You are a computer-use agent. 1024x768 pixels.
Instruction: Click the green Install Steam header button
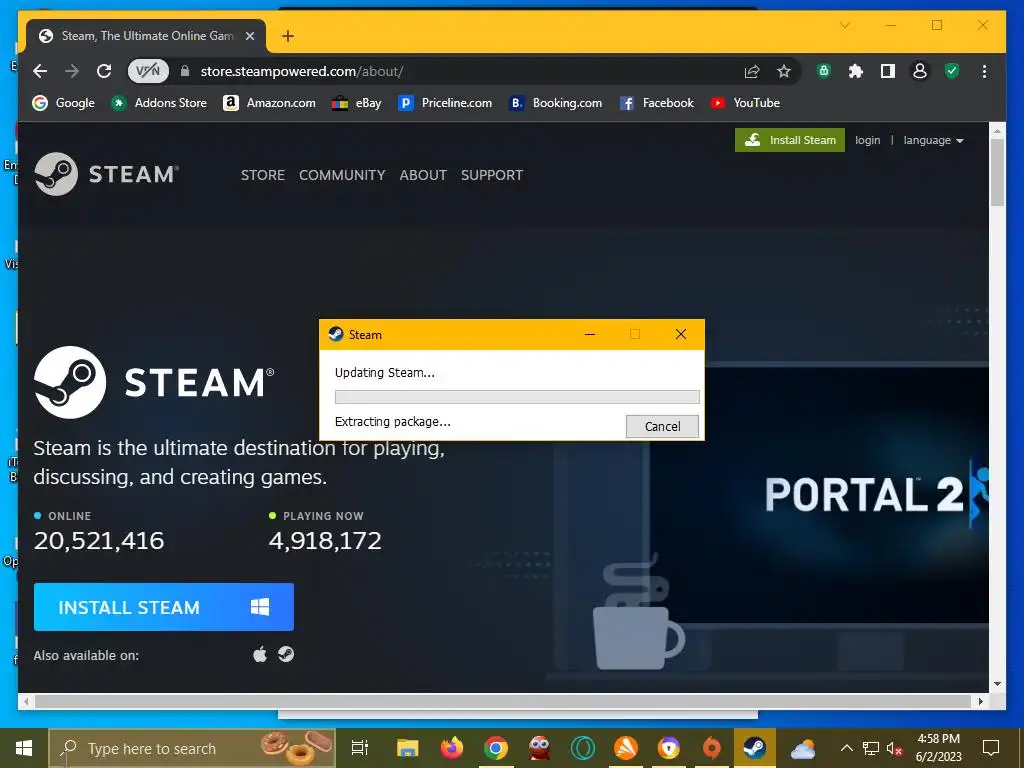pos(790,140)
